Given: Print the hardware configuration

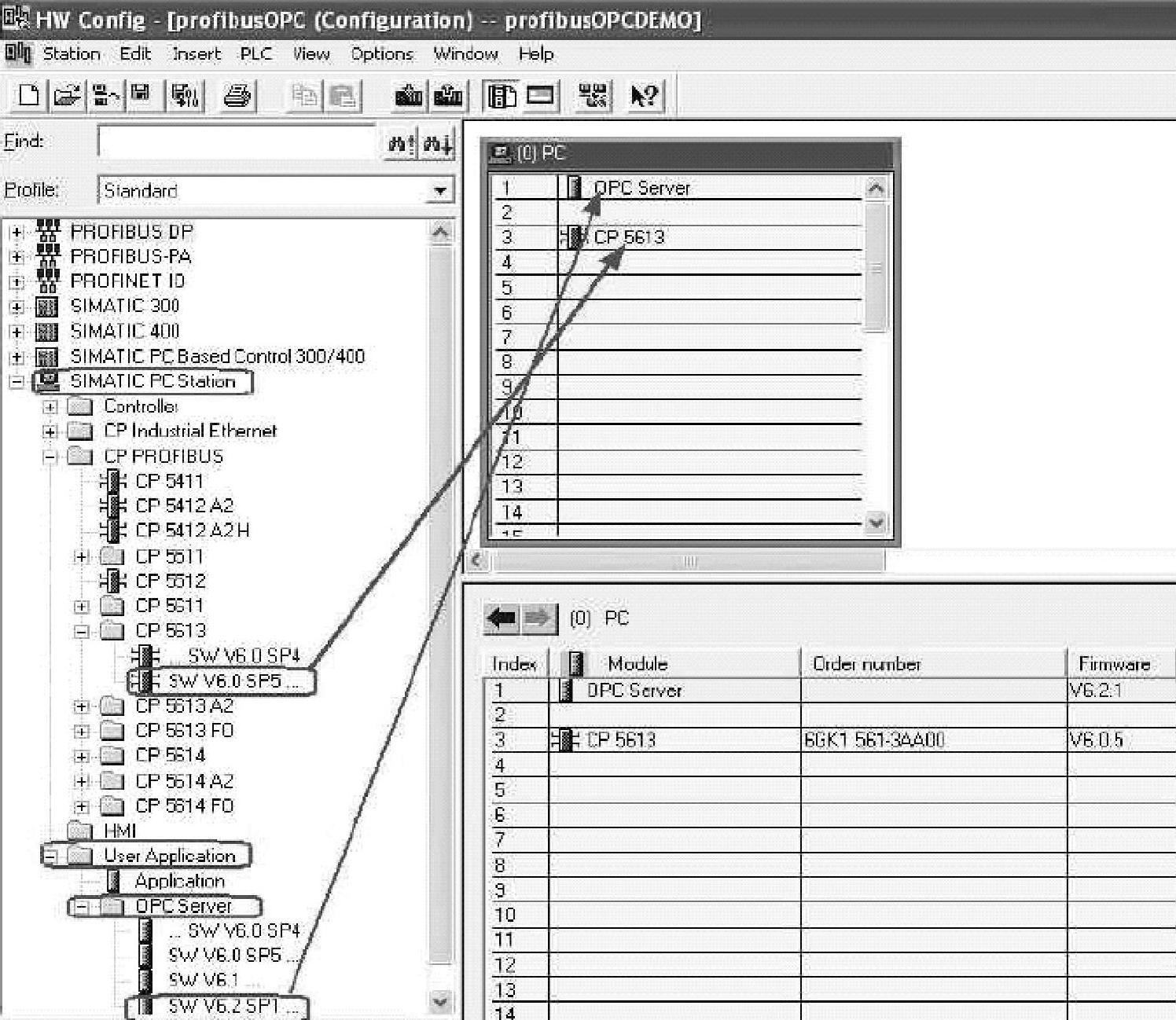Looking at the screenshot, I should coord(237,96).
